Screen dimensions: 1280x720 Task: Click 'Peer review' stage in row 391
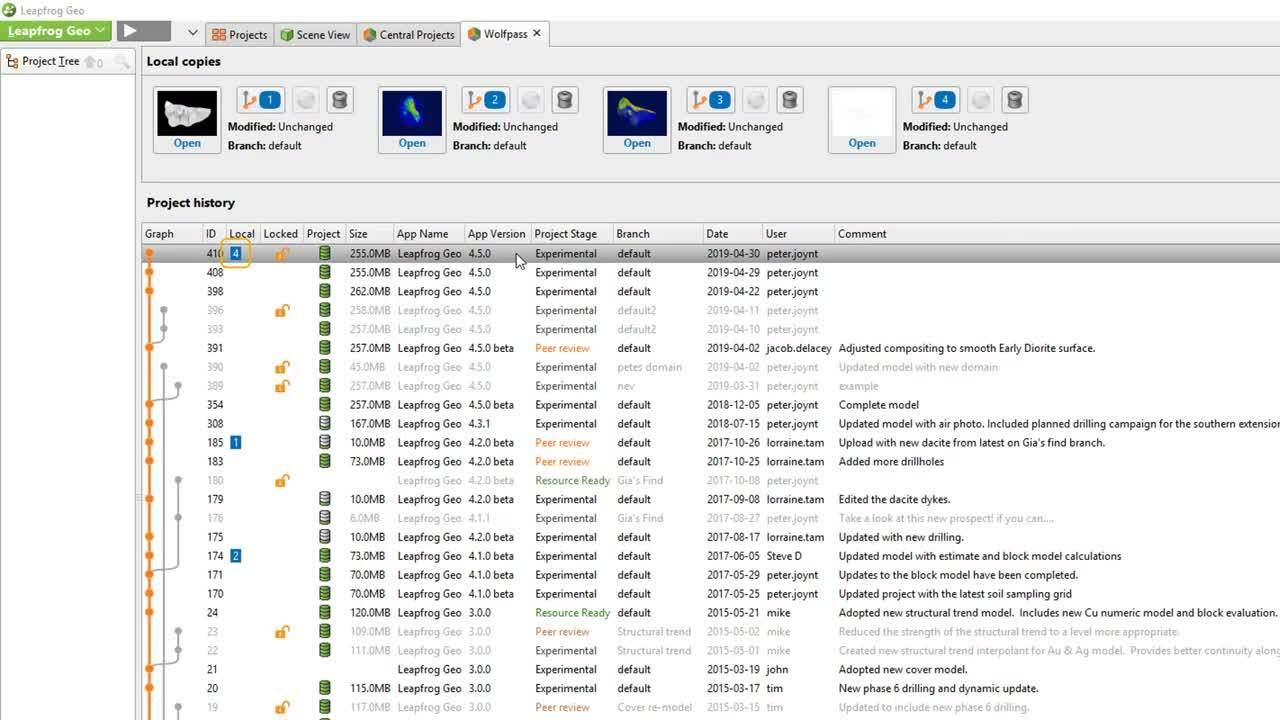click(562, 348)
